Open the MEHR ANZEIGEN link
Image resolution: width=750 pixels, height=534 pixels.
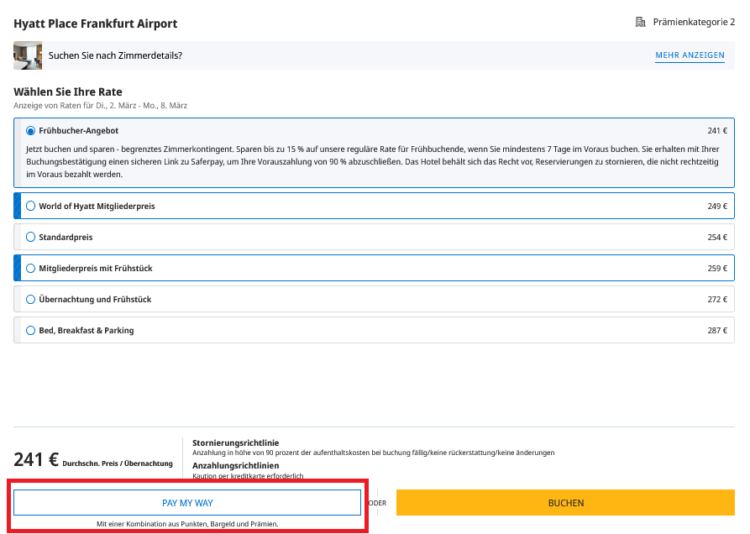pos(690,56)
